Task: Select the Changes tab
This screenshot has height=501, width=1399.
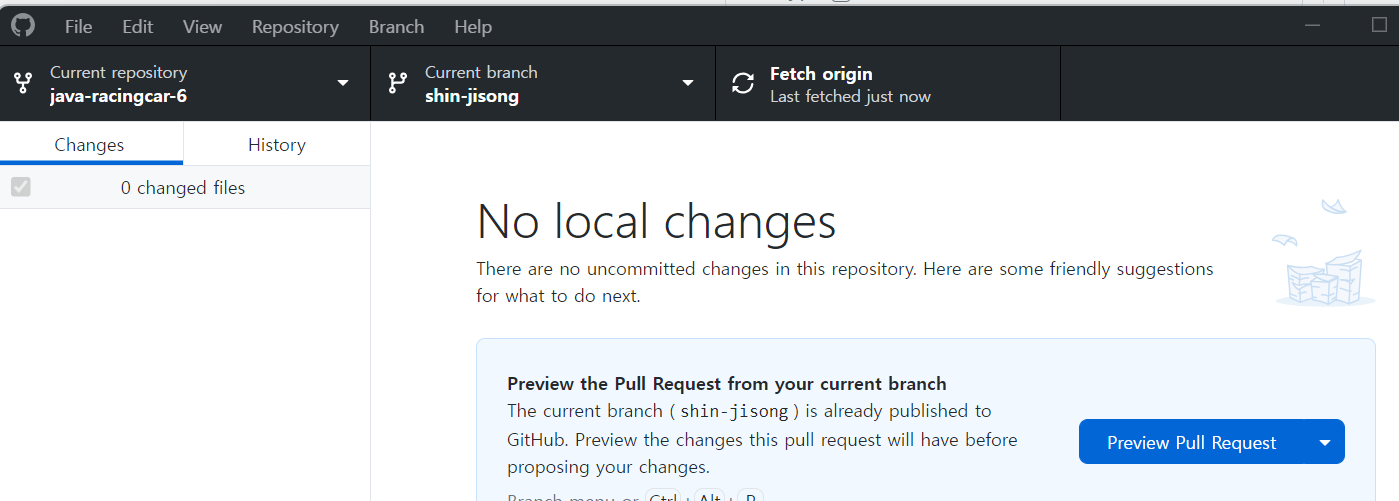Action: click(x=90, y=144)
